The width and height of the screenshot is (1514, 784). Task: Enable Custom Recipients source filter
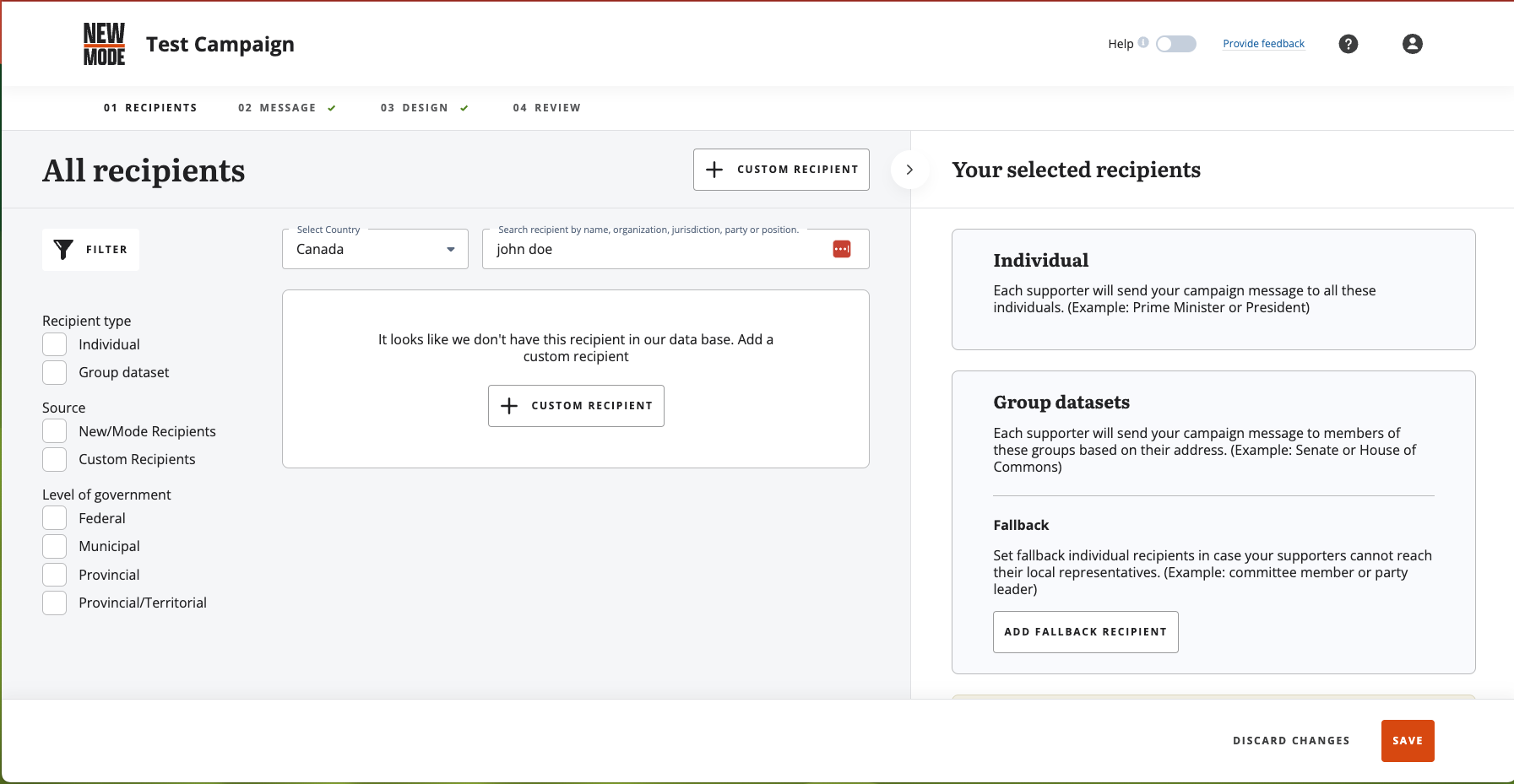tap(55, 459)
